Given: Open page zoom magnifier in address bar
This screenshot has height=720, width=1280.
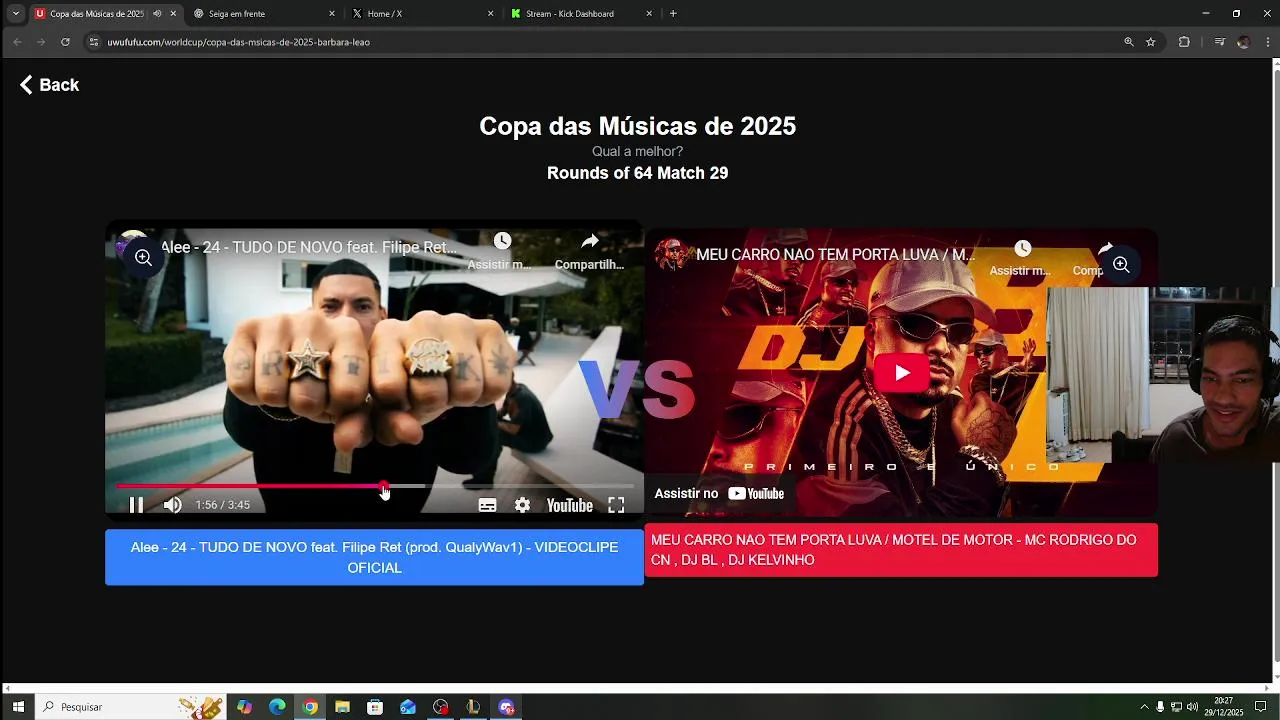Looking at the screenshot, I should [1129, 42].
